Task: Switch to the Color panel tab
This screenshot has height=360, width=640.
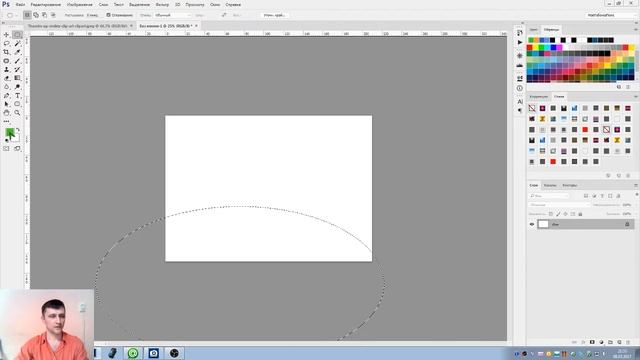Action: 533,29
